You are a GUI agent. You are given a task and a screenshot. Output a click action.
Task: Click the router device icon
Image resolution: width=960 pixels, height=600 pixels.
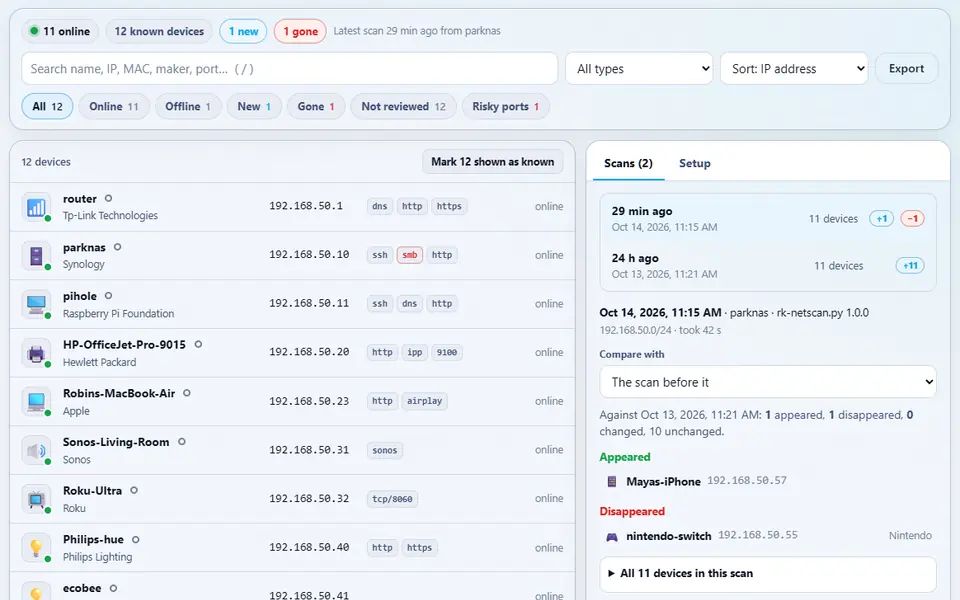(x=36, y=207)
